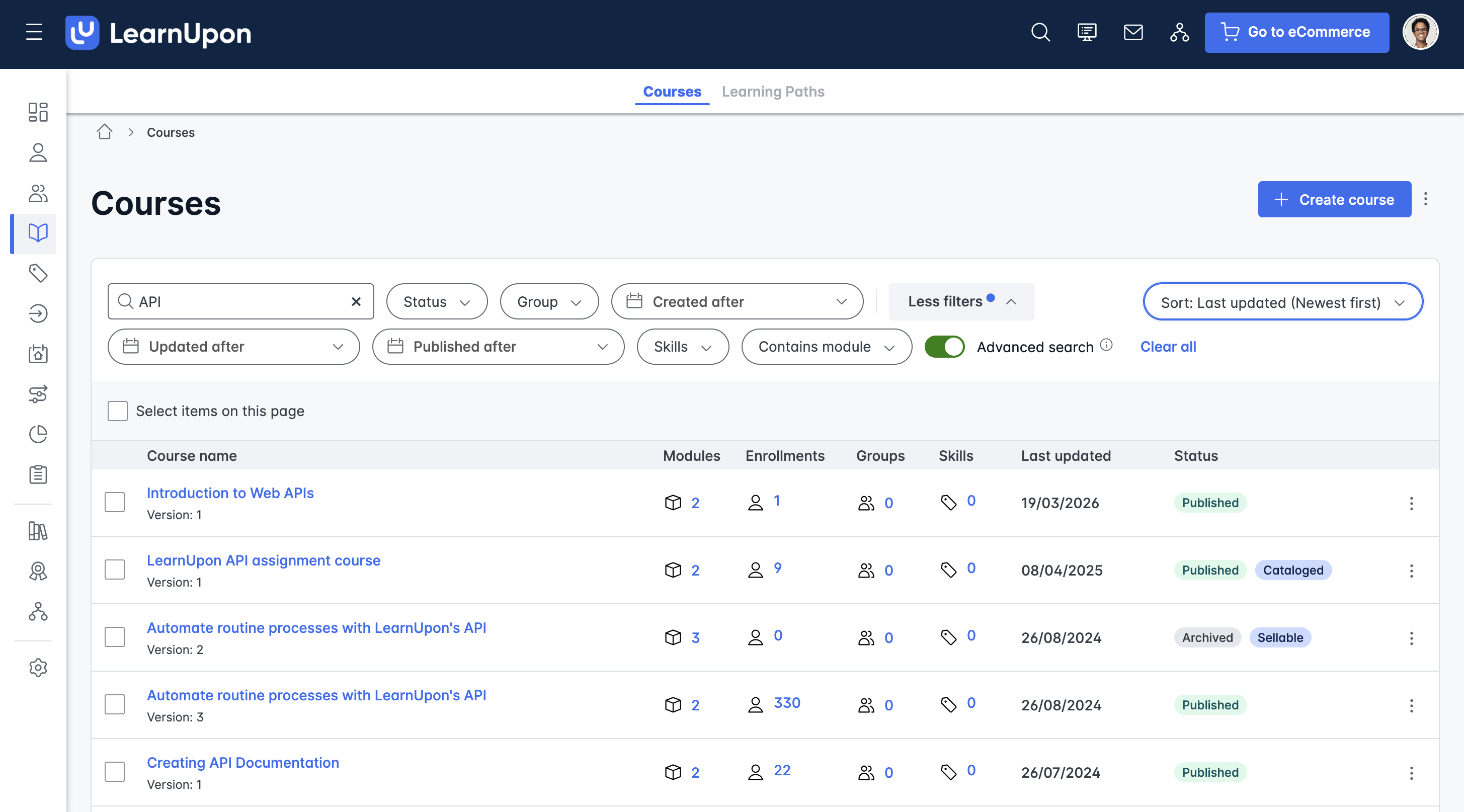The height and width of the screenshot is (812, 1464).
Task: Open the enrollments arrow-circle sidebar icon
Action: (x=38, y=313)
